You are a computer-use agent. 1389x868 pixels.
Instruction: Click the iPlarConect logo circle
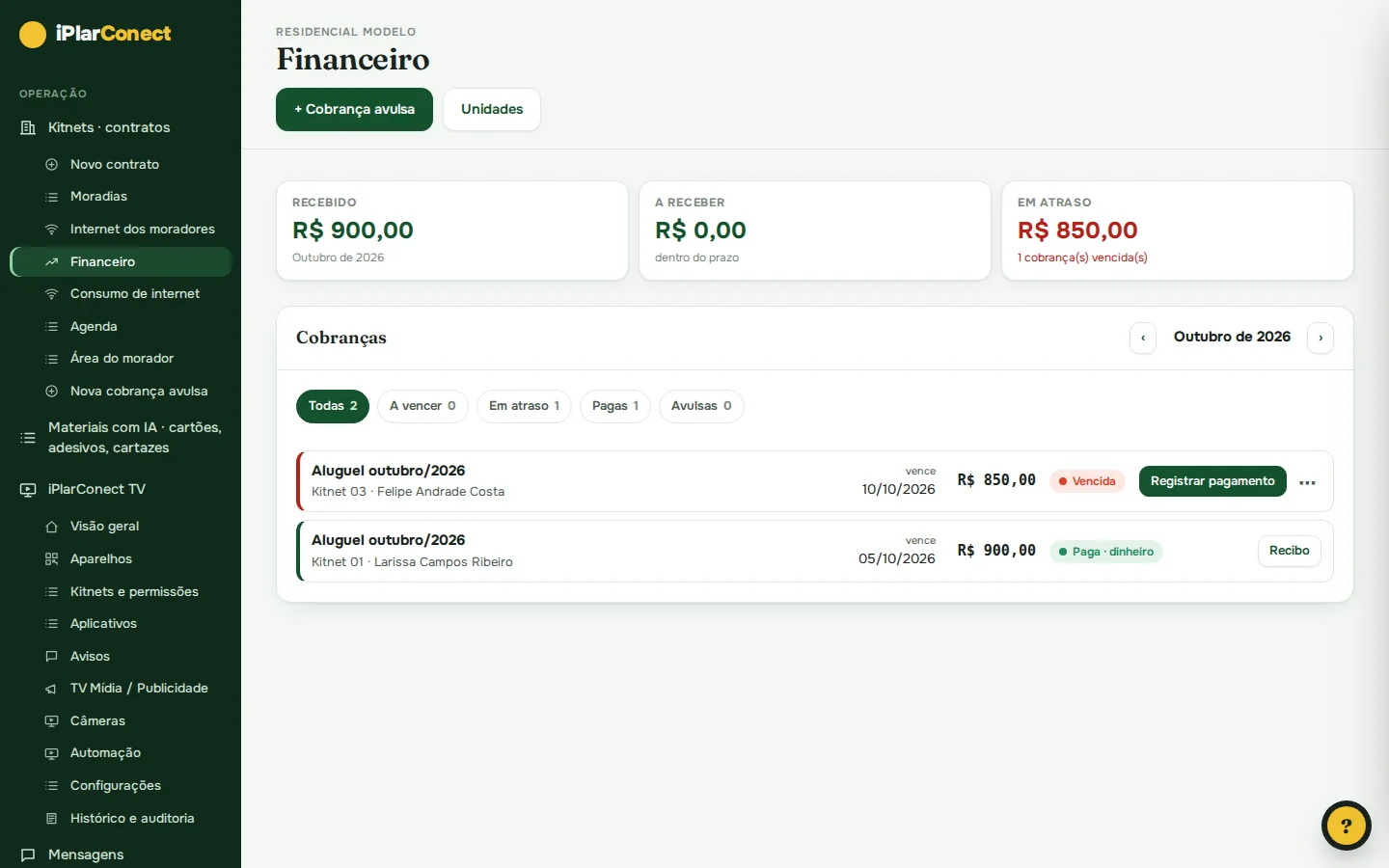(x=33, y=35)
